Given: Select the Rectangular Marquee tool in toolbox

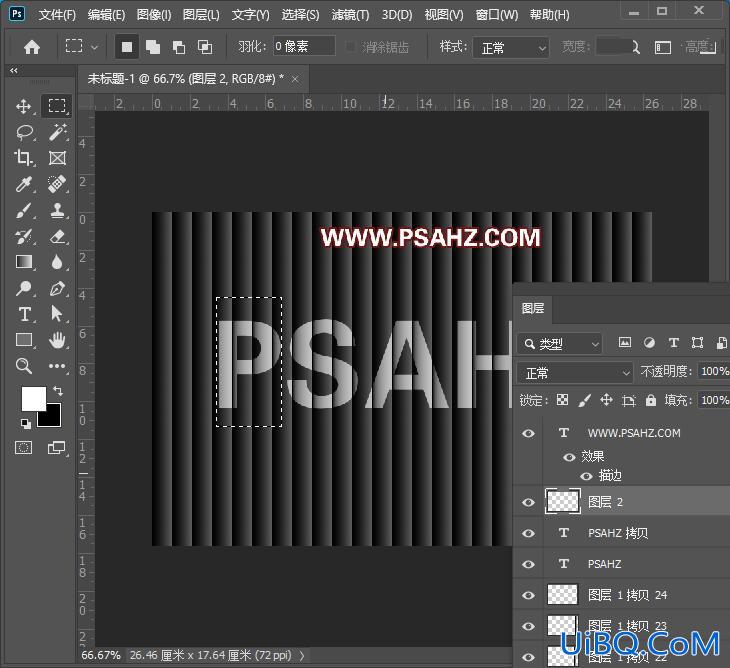Looking at the screenshot, I should tap(57, 106).
